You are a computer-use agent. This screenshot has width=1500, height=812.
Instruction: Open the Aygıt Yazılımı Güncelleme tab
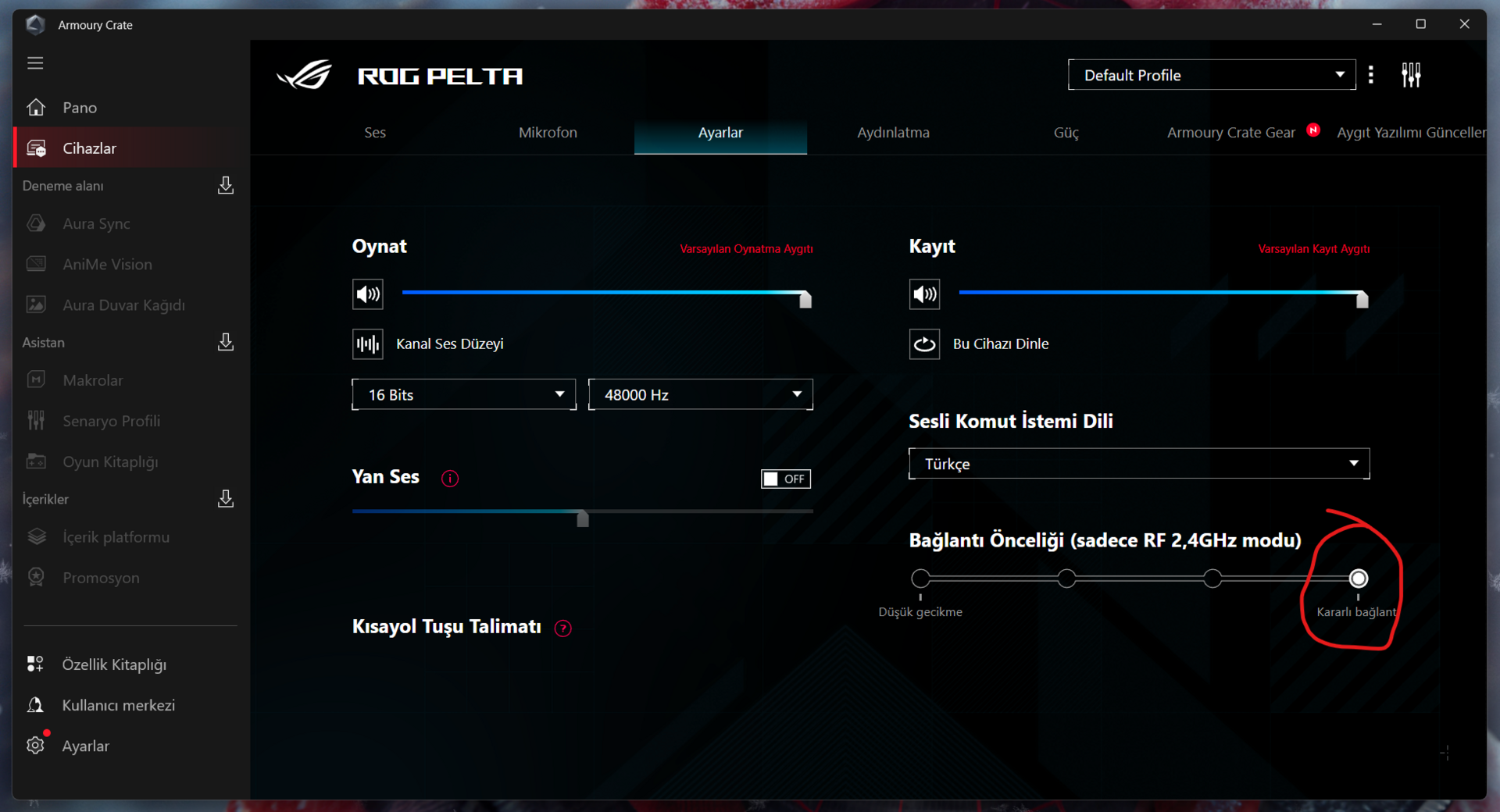(1411, 133)
